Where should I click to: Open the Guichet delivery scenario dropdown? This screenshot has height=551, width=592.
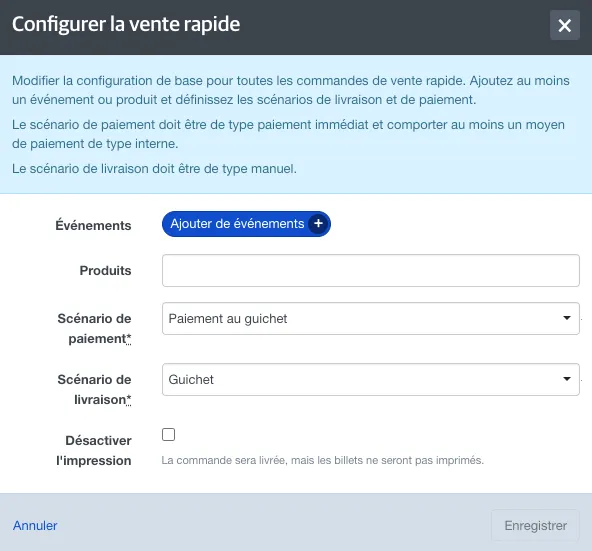[x=371, y=379]
